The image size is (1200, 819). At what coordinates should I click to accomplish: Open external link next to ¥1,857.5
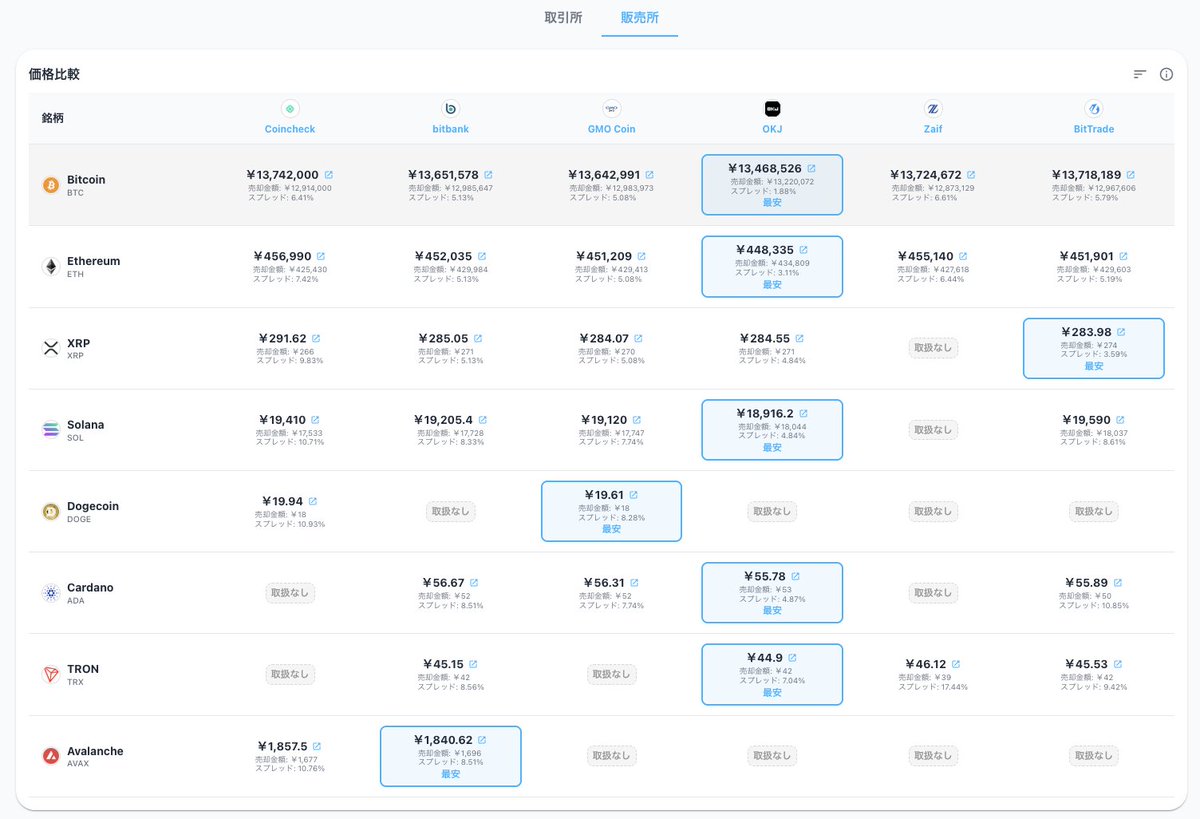tap(317, 746)
